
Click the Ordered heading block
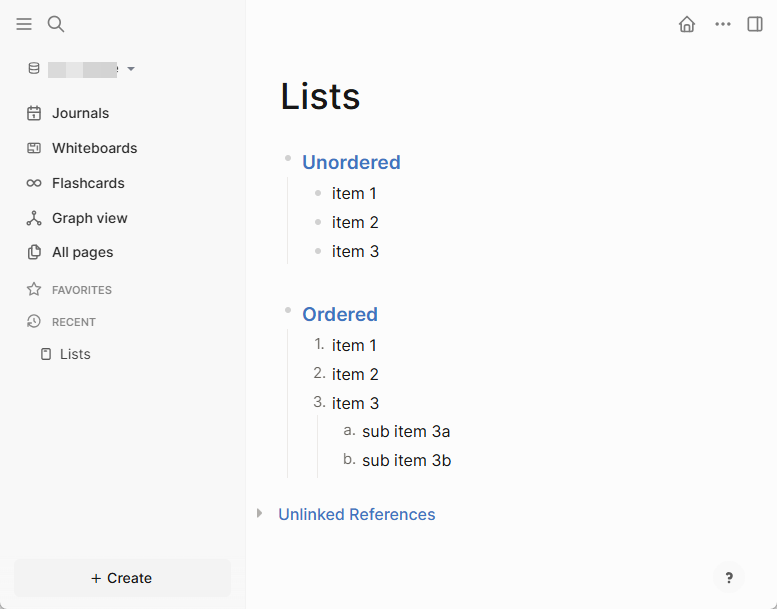(340, 314)
